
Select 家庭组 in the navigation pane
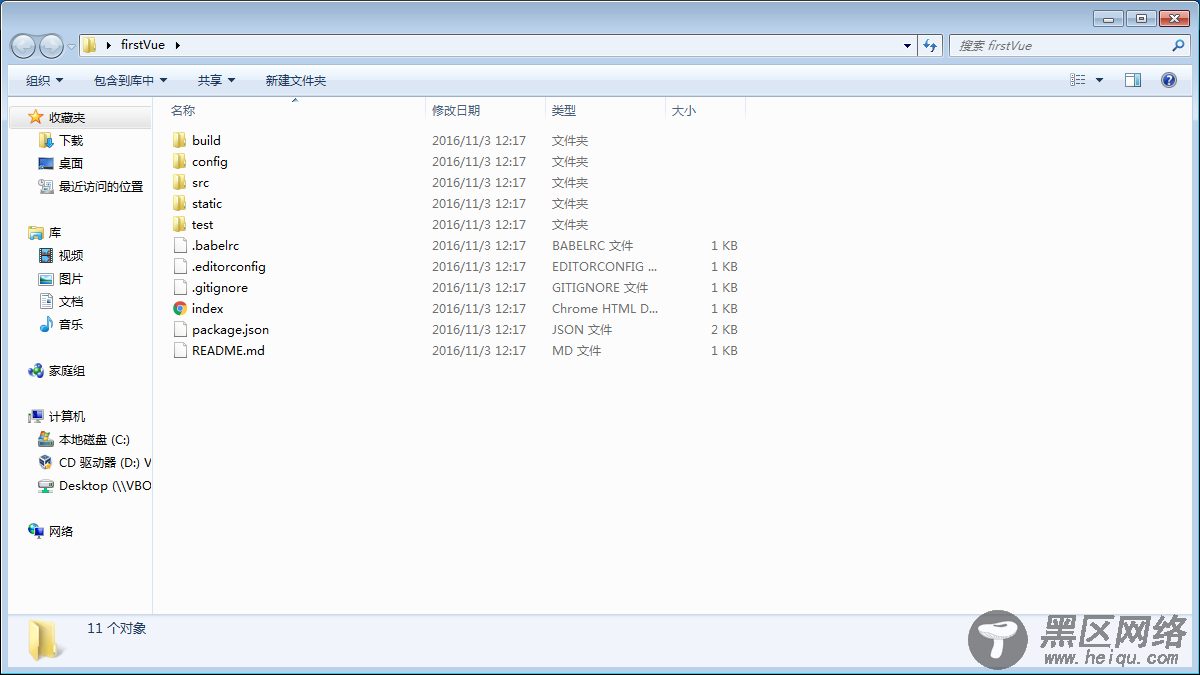coord(67,371)
